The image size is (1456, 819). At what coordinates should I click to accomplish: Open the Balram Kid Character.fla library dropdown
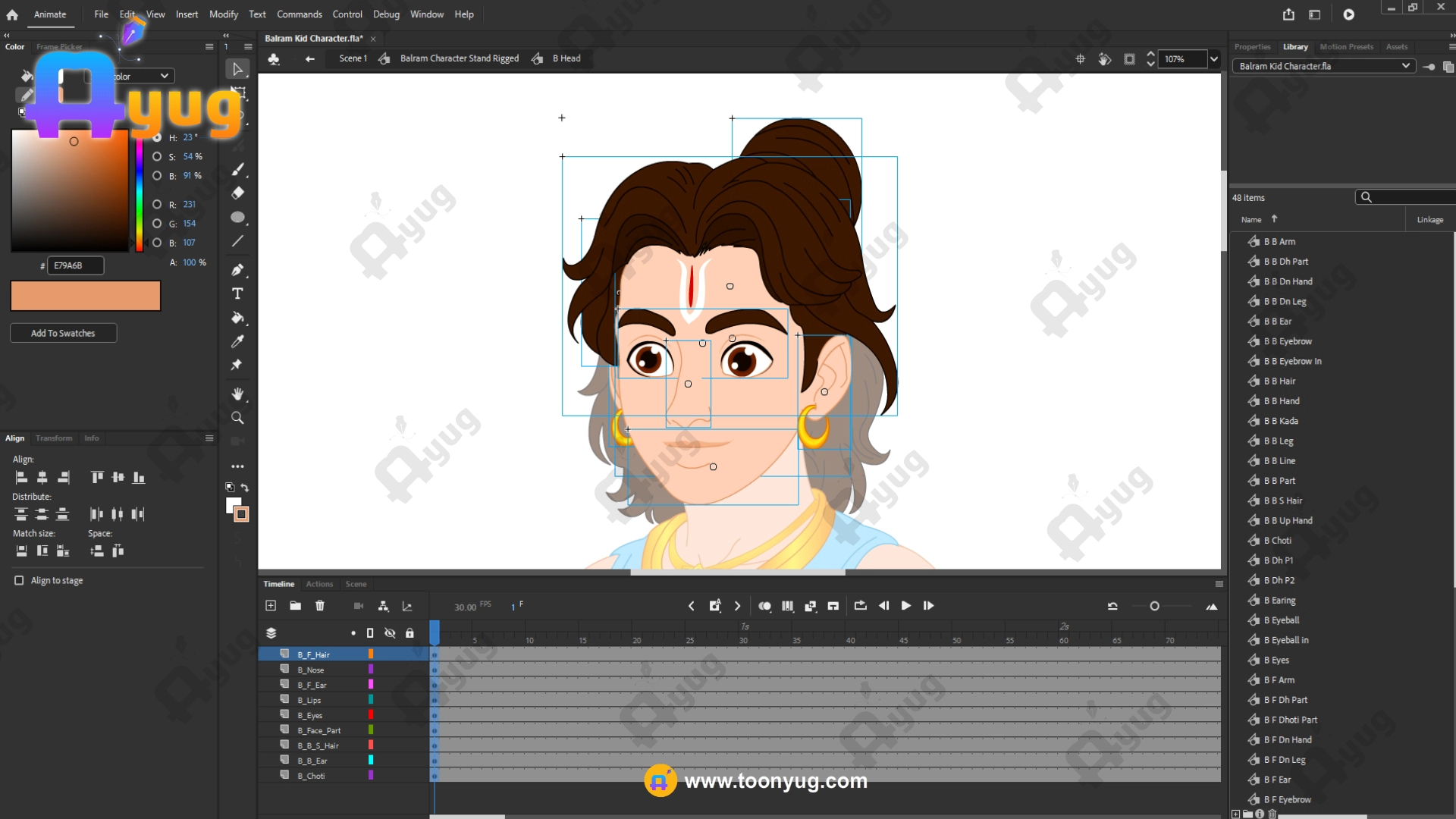[x=1323, y=66]
